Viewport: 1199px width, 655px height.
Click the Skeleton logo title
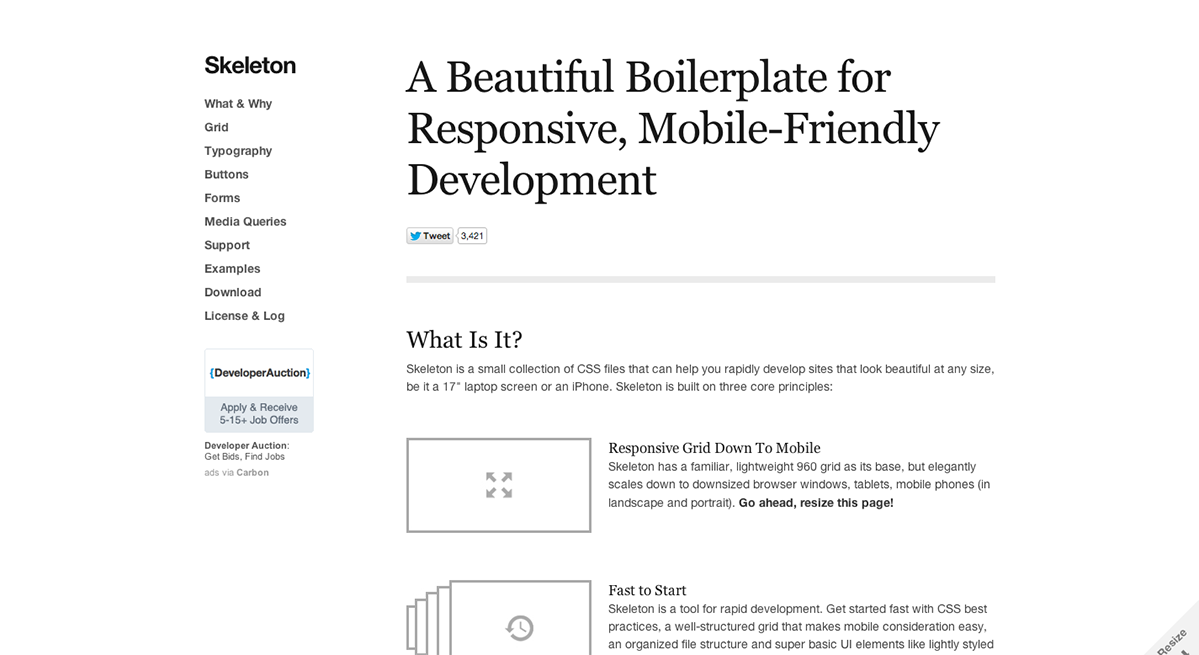point(250,66)
